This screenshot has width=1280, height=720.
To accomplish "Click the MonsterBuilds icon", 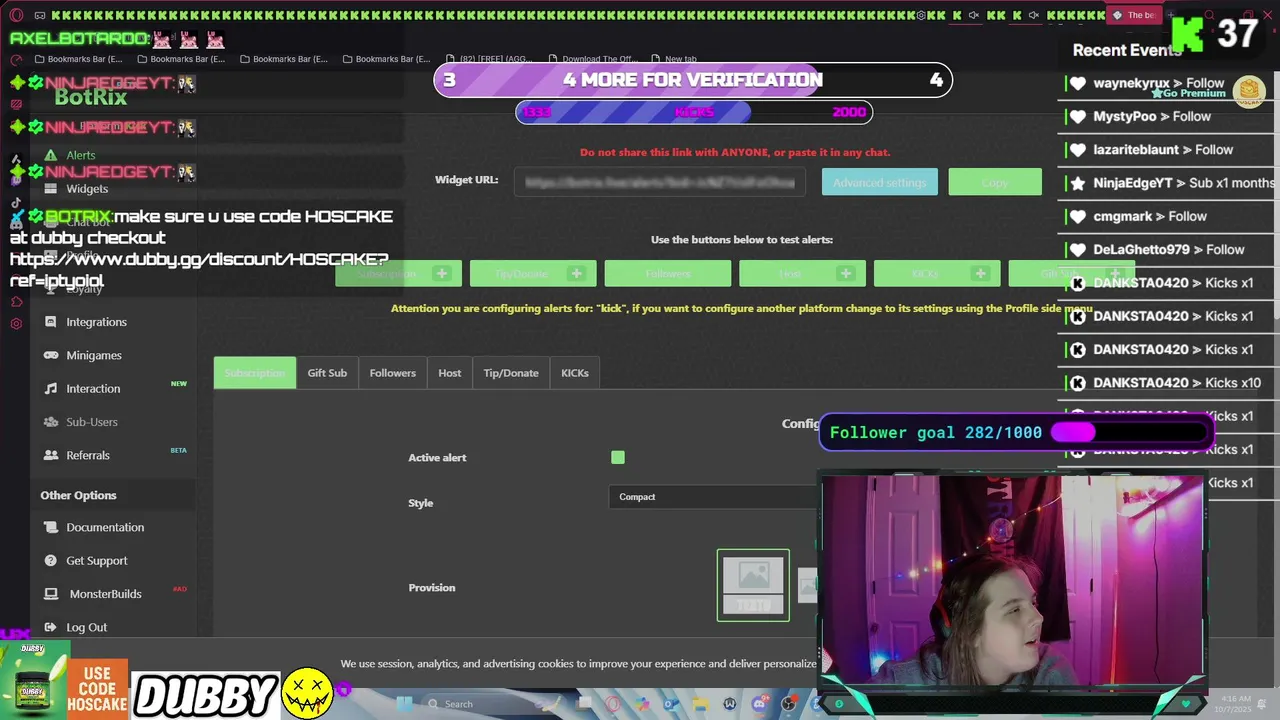I will click(x=51, y=593).
